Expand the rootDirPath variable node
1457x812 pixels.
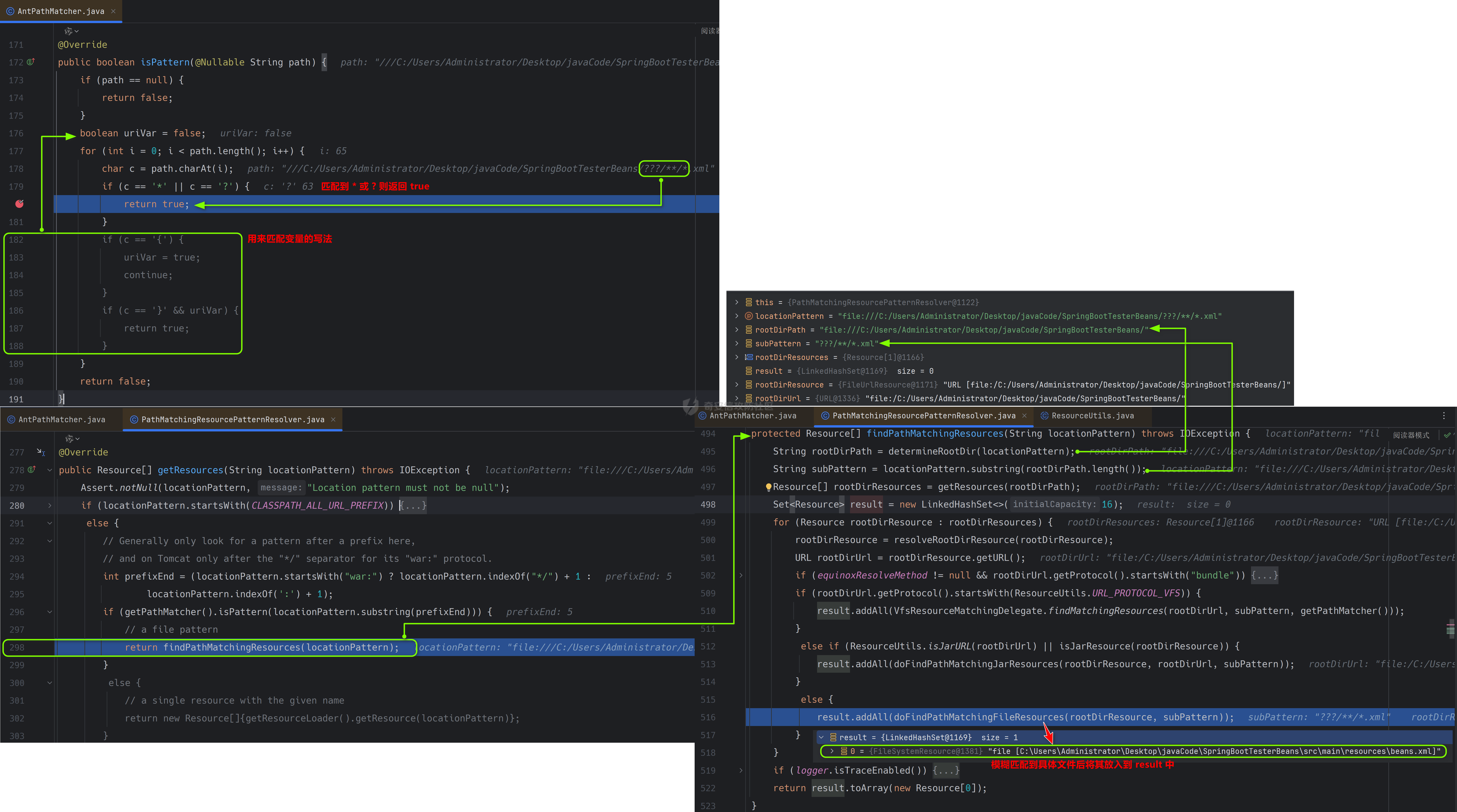tap(737, 329)
